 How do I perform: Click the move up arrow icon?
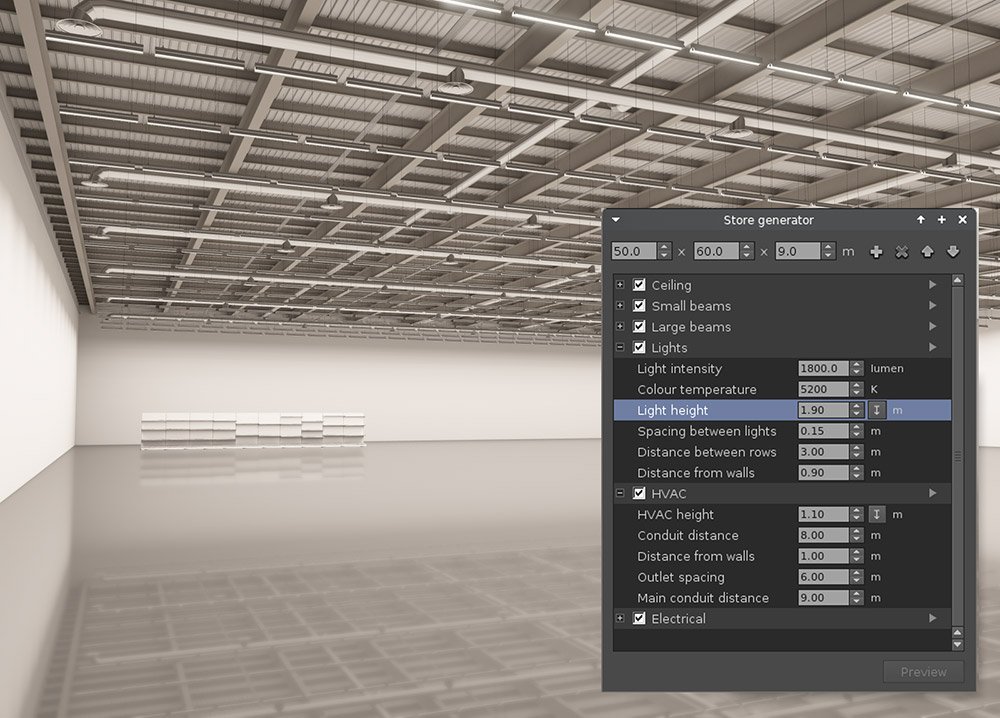pyautogui.click(x=927, y=252)
